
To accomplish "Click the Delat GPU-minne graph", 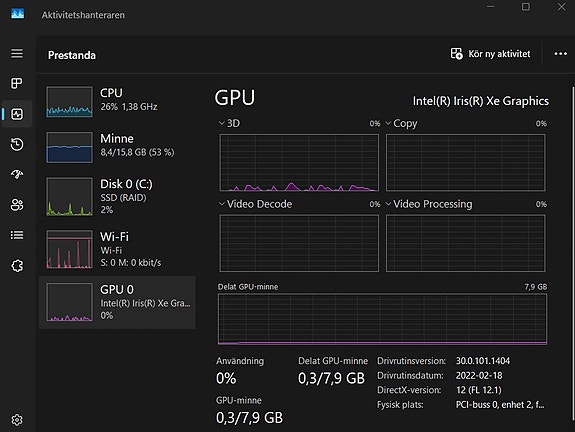I will 382,319.
